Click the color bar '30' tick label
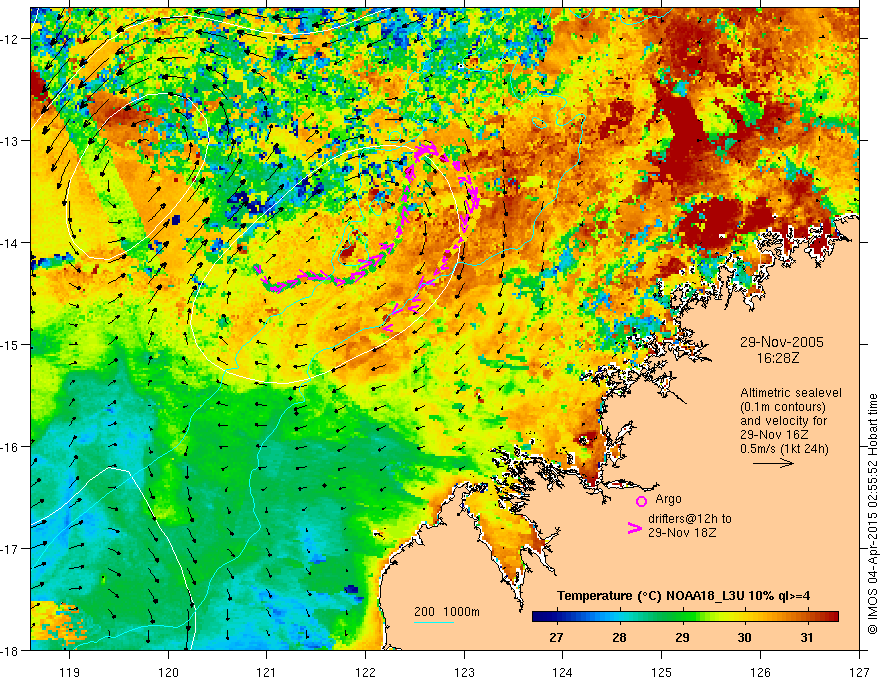This screenshot has width=880, height=680. [x=744, y=638]
